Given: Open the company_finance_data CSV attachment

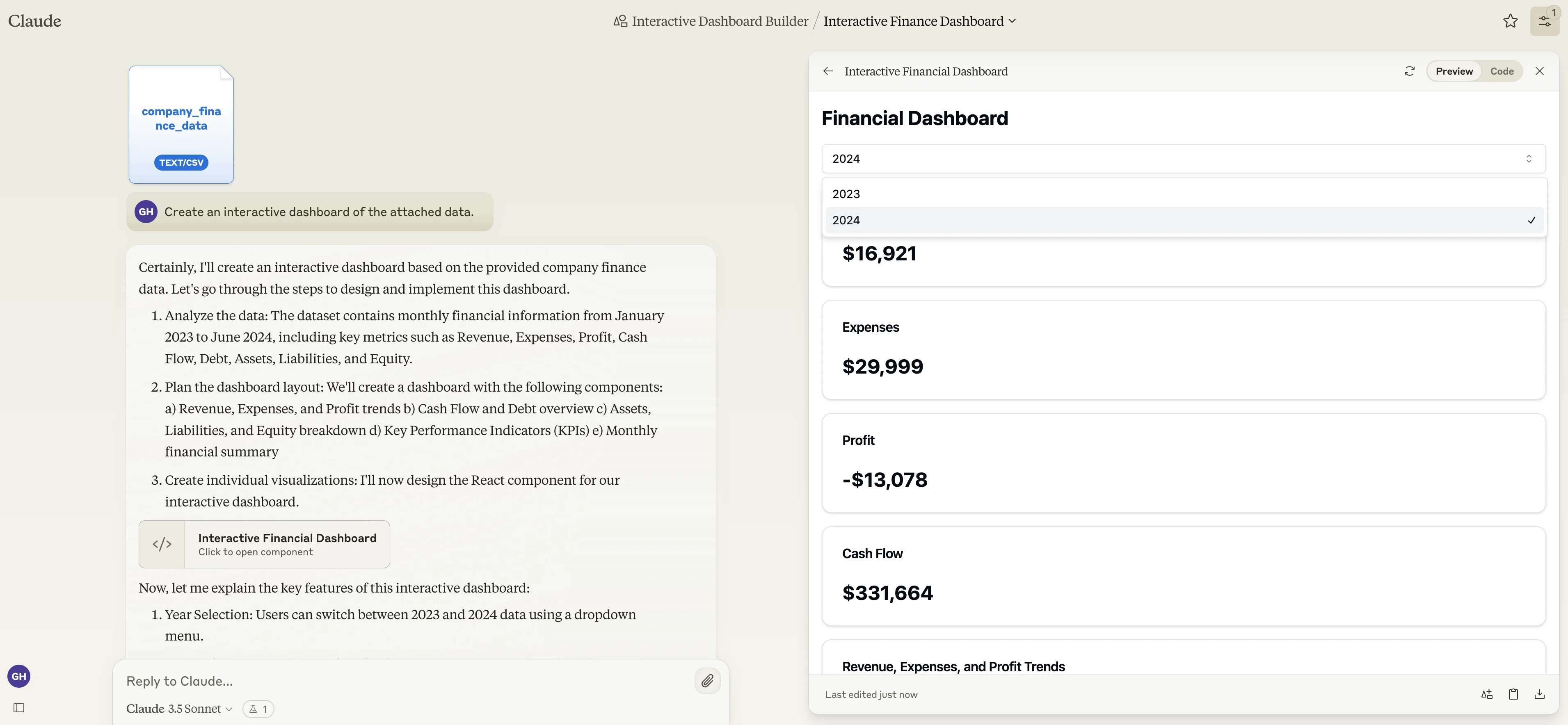Looking at the screenshot, I should click(181, 125).
